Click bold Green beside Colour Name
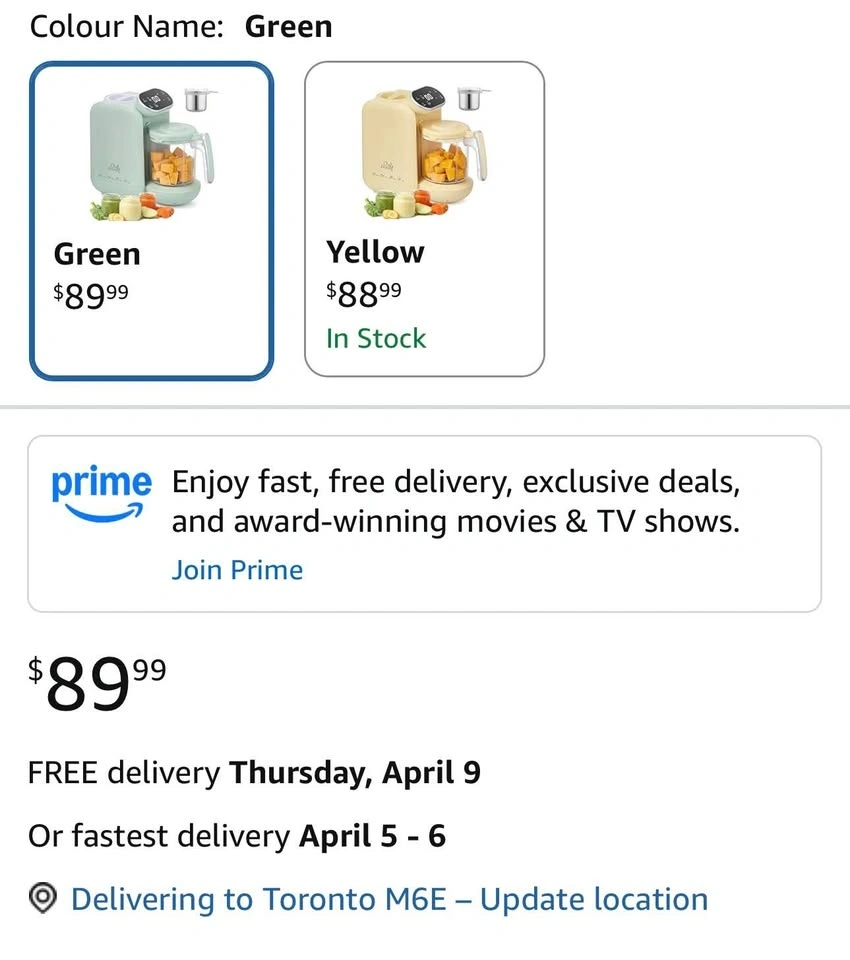850x960 pixels. tap(288, 27)
